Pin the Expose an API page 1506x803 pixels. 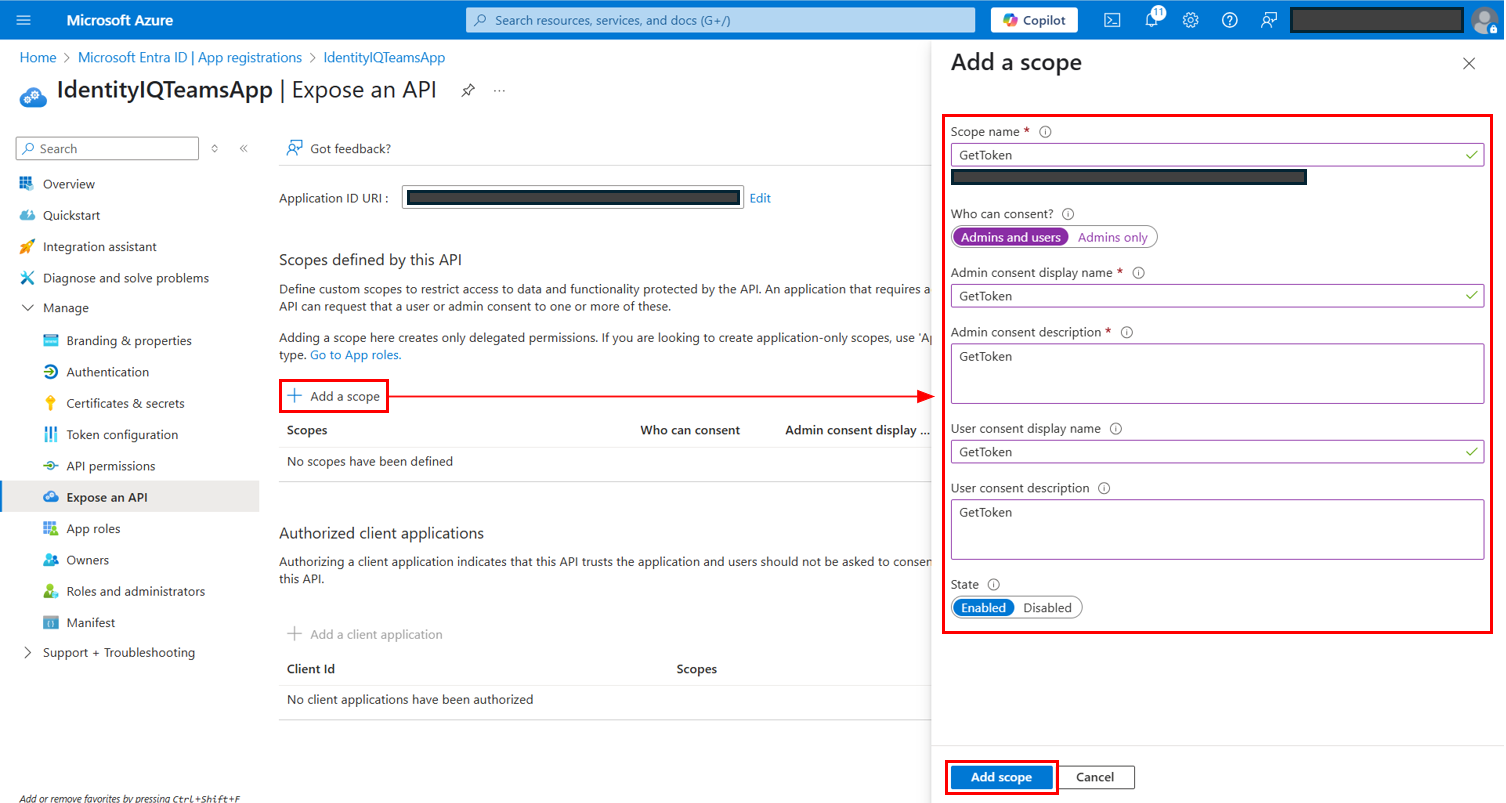click(467, 90)
